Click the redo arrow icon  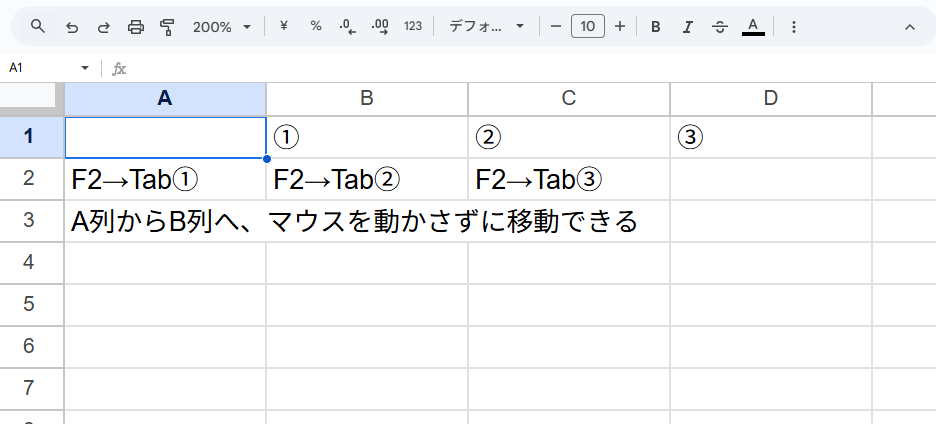(x=103, y=27)
